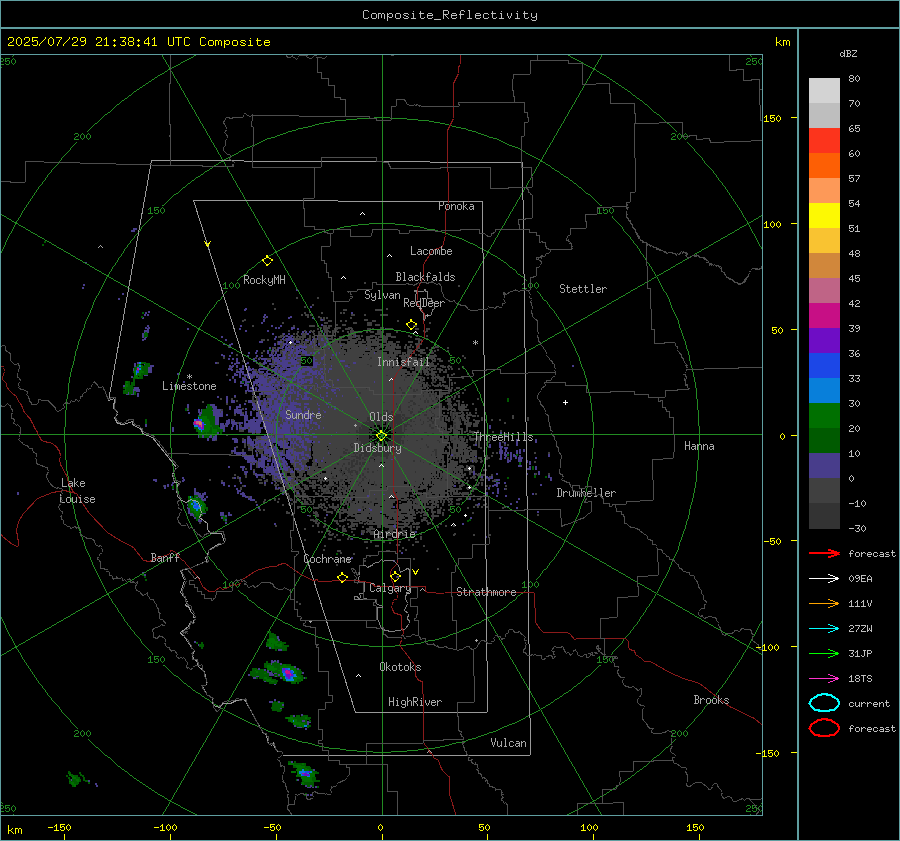Click the ThreeHills city label
Screen dimensions: 900x841
[x=503, y=437]
